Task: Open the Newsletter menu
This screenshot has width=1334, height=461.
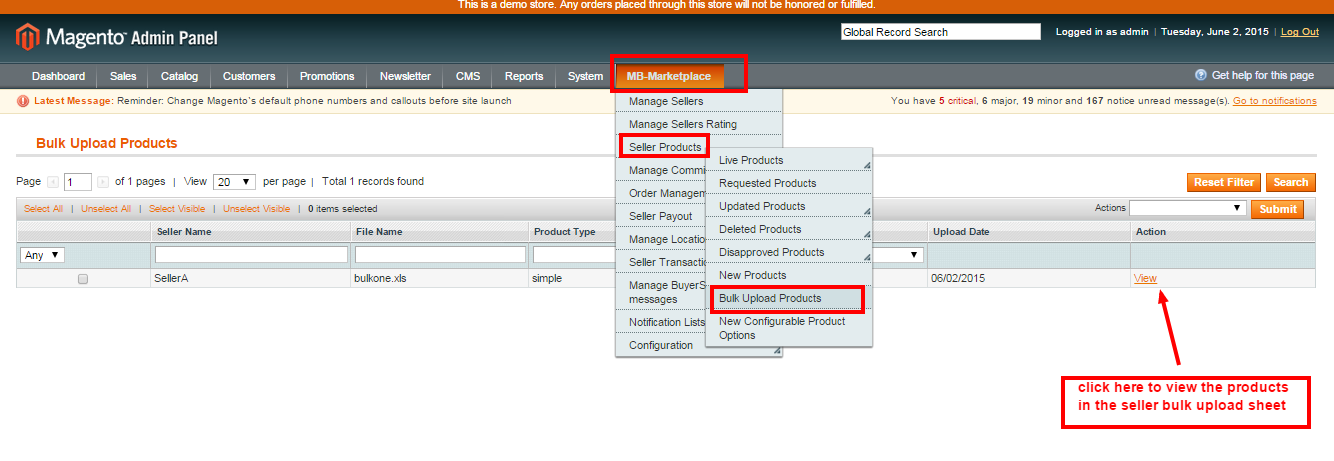Action: click(405, 76)
